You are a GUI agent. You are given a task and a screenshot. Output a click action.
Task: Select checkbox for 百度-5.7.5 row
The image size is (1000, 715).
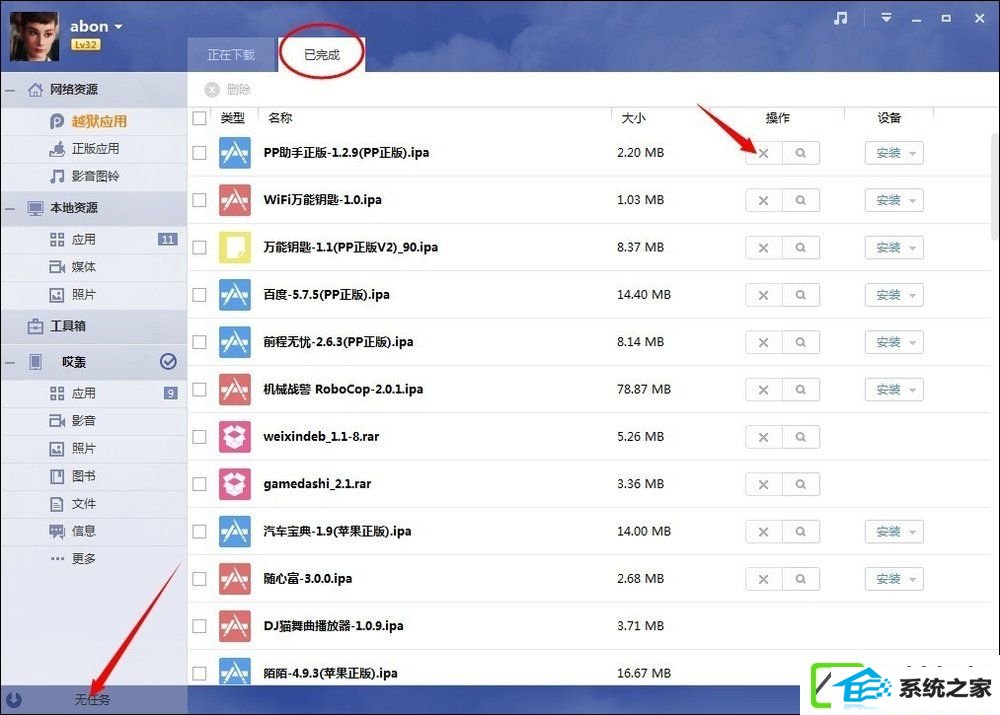point(200,295)
